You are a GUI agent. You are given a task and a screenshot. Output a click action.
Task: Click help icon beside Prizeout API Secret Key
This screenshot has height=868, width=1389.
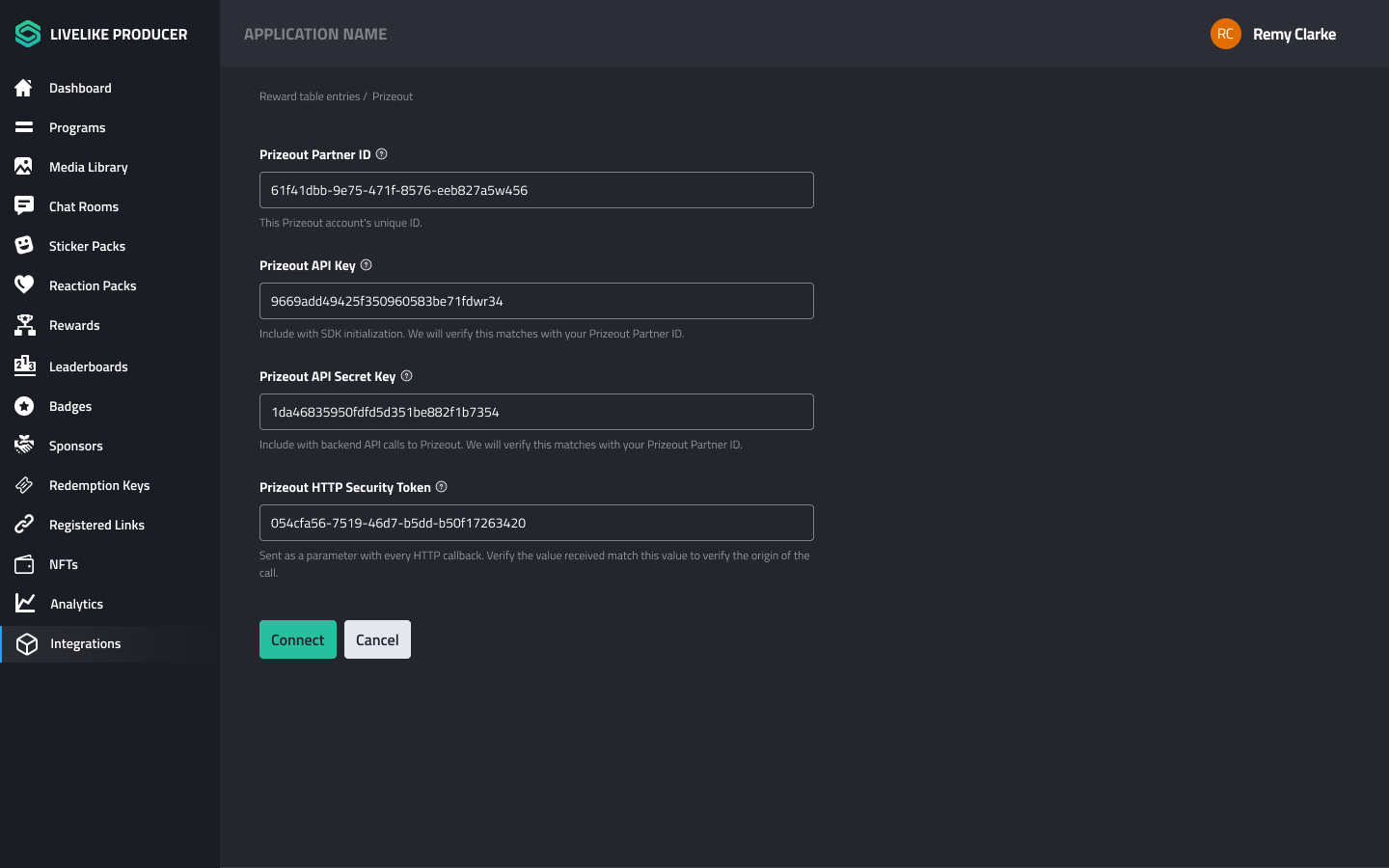(x=407, y=376)
